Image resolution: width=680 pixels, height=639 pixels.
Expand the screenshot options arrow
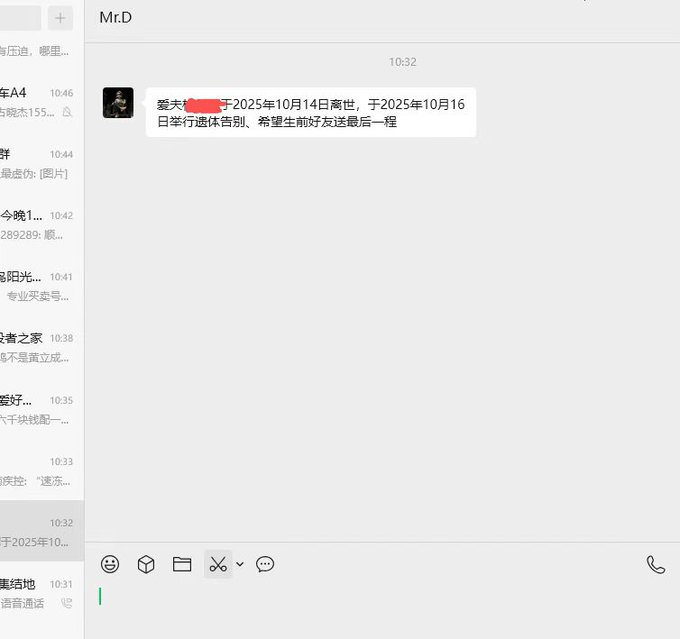tap(240, 564)
